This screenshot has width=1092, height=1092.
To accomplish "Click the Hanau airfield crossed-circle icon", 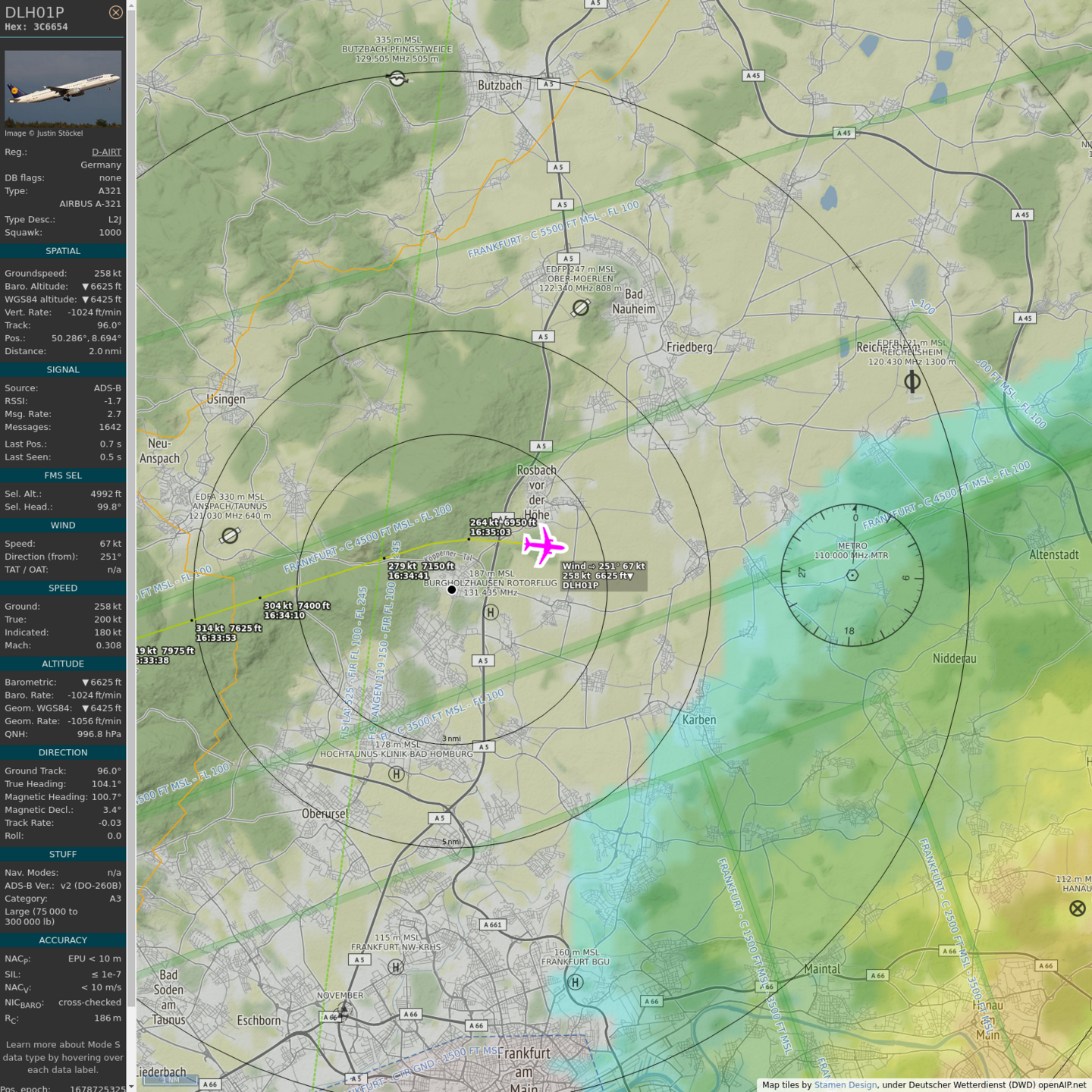I will point(1078,908).
